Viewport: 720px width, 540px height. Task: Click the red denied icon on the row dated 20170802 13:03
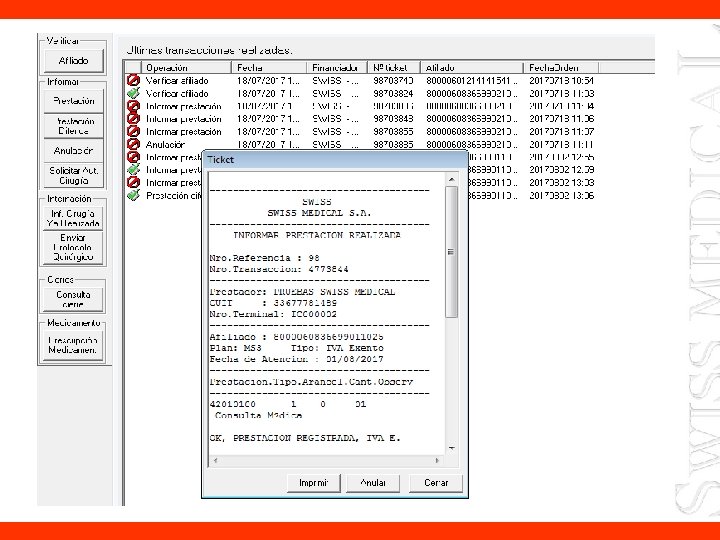tap(133, 183)
